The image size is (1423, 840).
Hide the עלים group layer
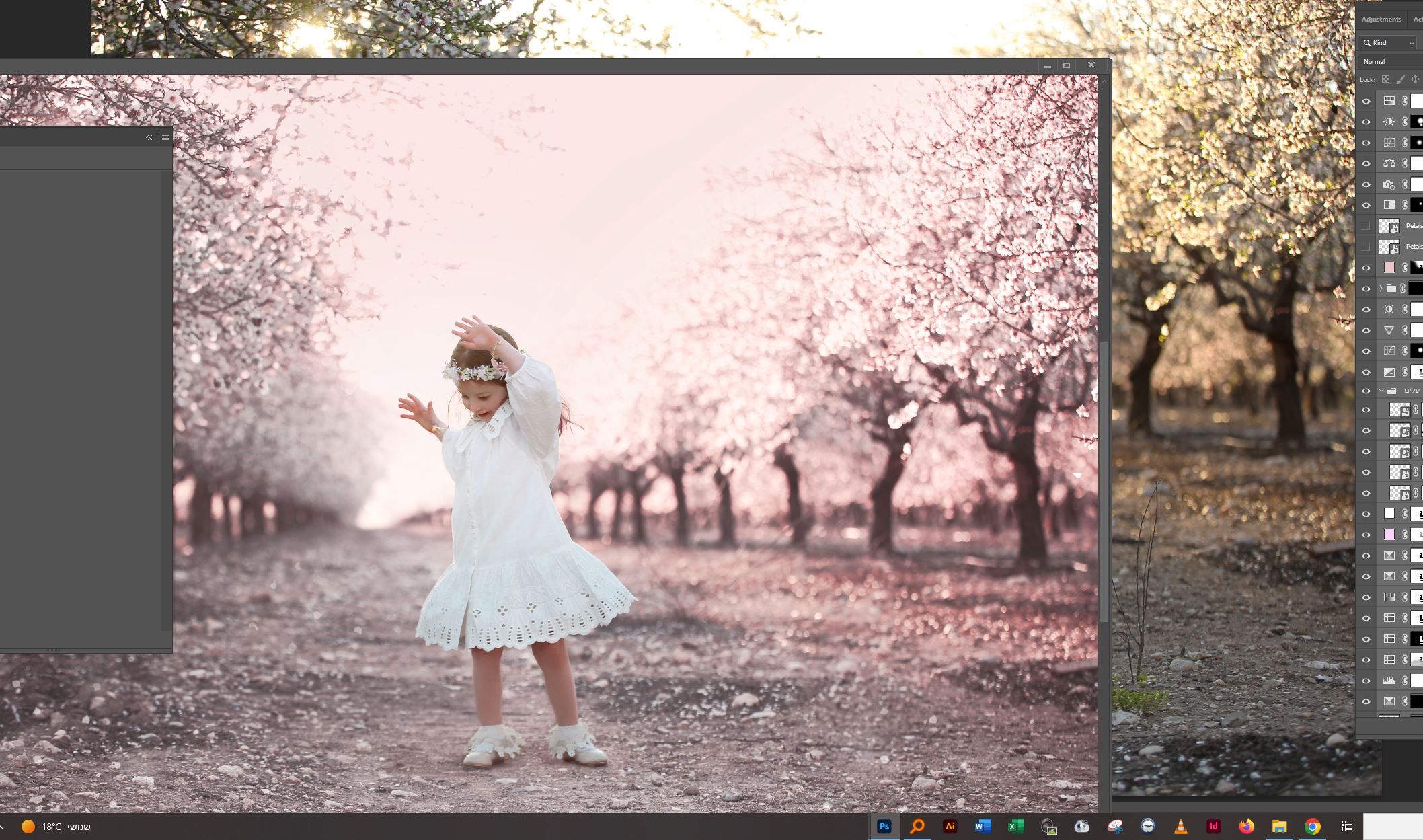pyautogui.click(x=1366, y=391)
